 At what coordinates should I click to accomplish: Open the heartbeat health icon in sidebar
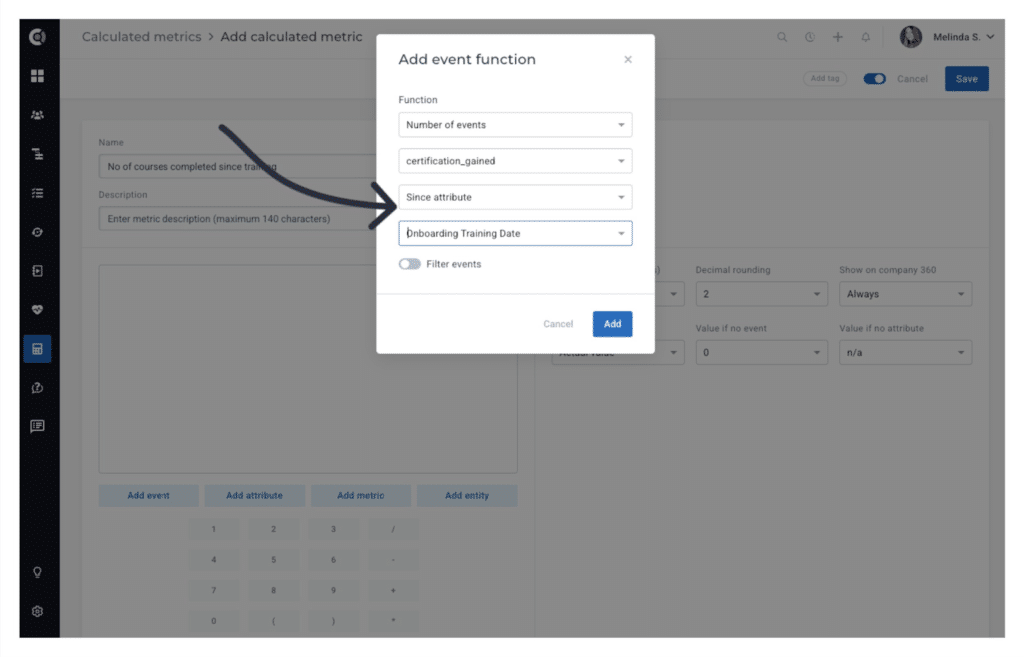click(38, 310)
